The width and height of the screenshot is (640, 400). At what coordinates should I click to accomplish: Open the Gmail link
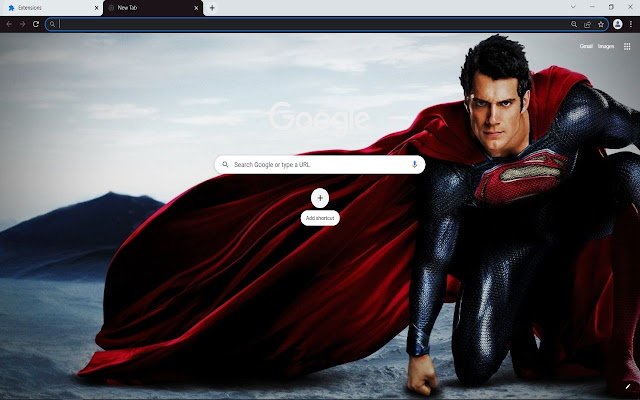[x=586, y=46]
